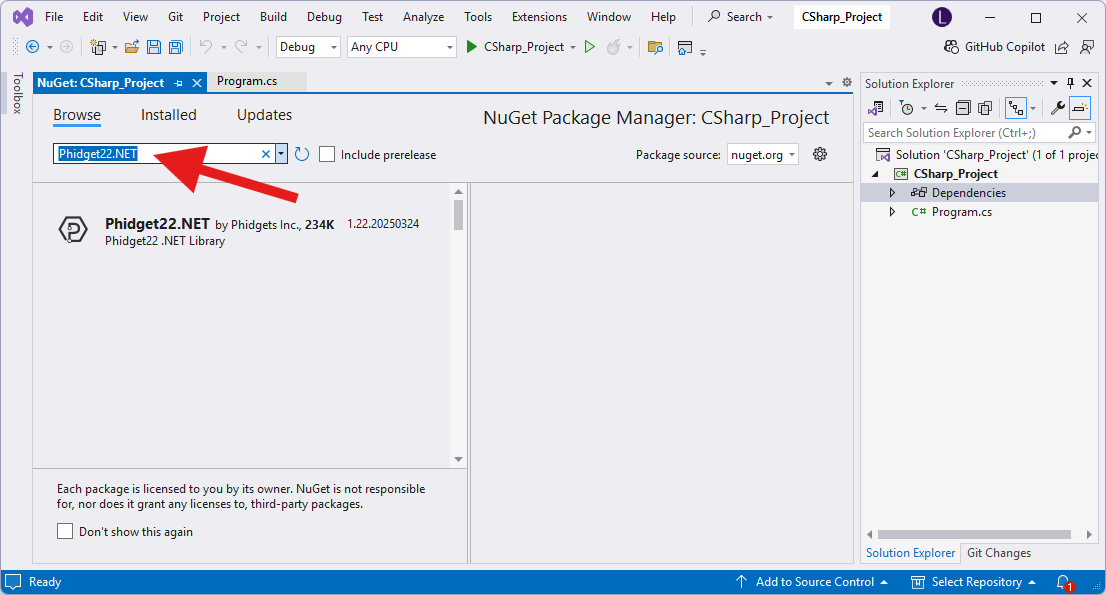Open the File menu
The width and height of the screenshot is (1106, 595).
[54, 17]
